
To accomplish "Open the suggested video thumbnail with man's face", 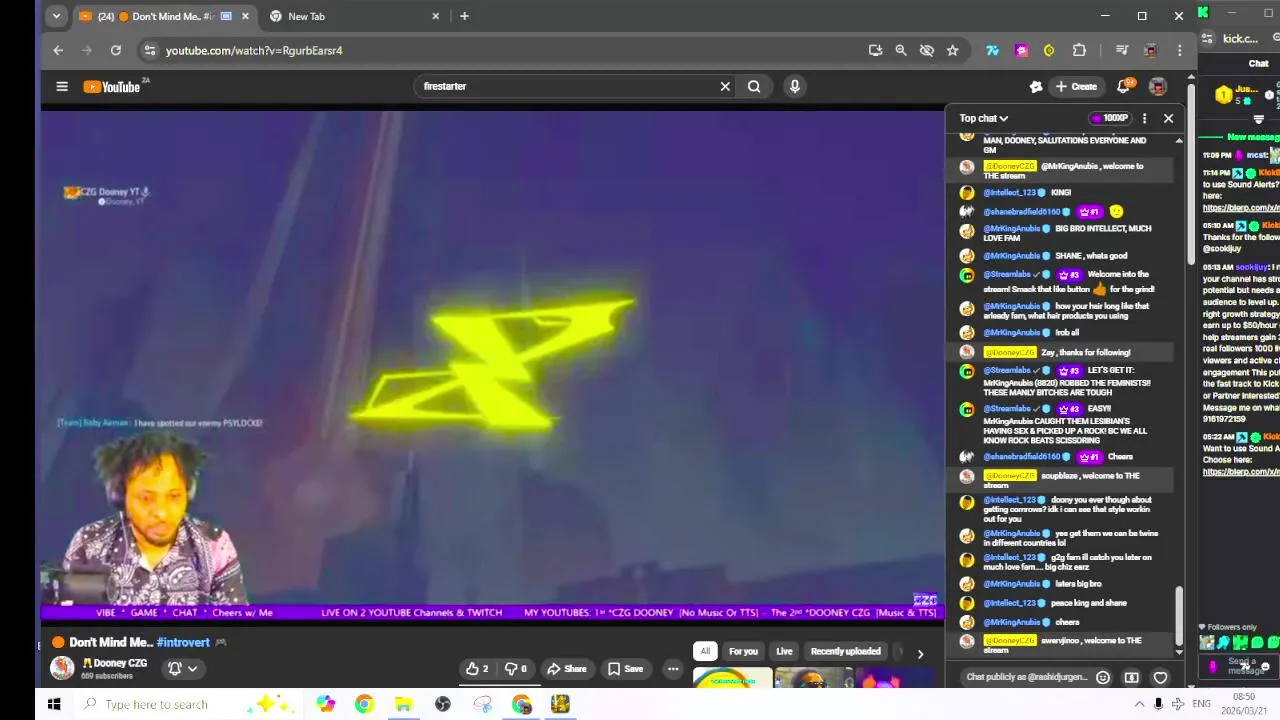I will click(x=813, y=679).
